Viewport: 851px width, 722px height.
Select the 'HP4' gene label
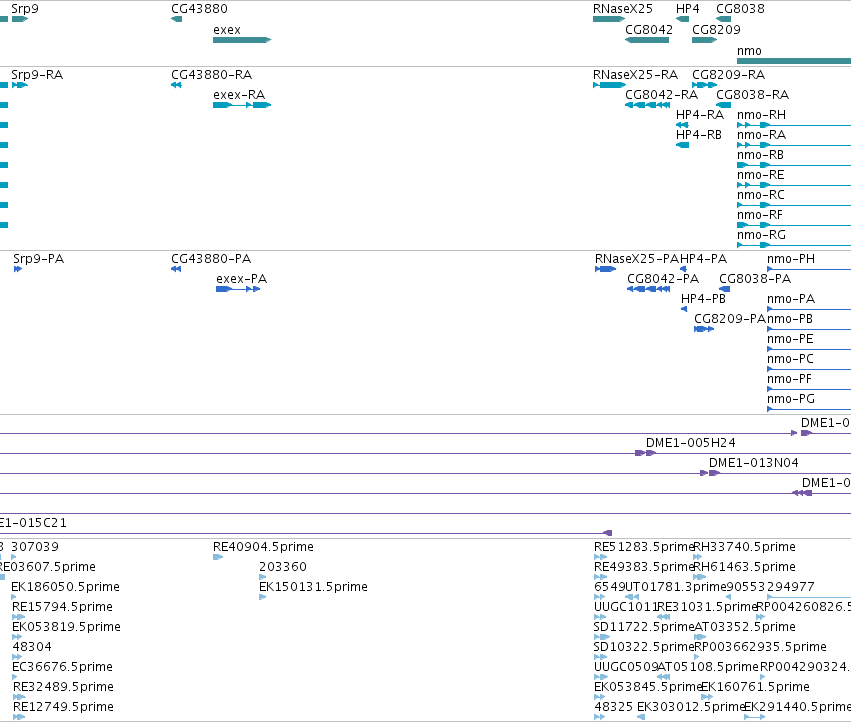tap(688, 9)
